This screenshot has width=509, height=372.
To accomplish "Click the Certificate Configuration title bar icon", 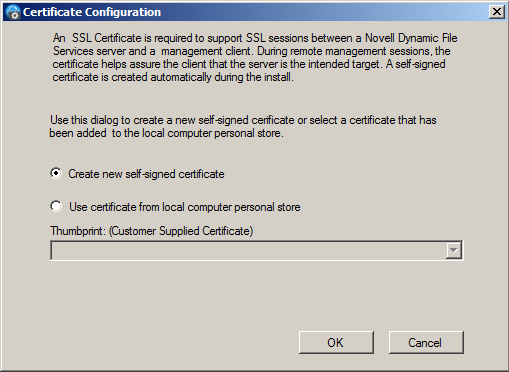I will point(13,12).
